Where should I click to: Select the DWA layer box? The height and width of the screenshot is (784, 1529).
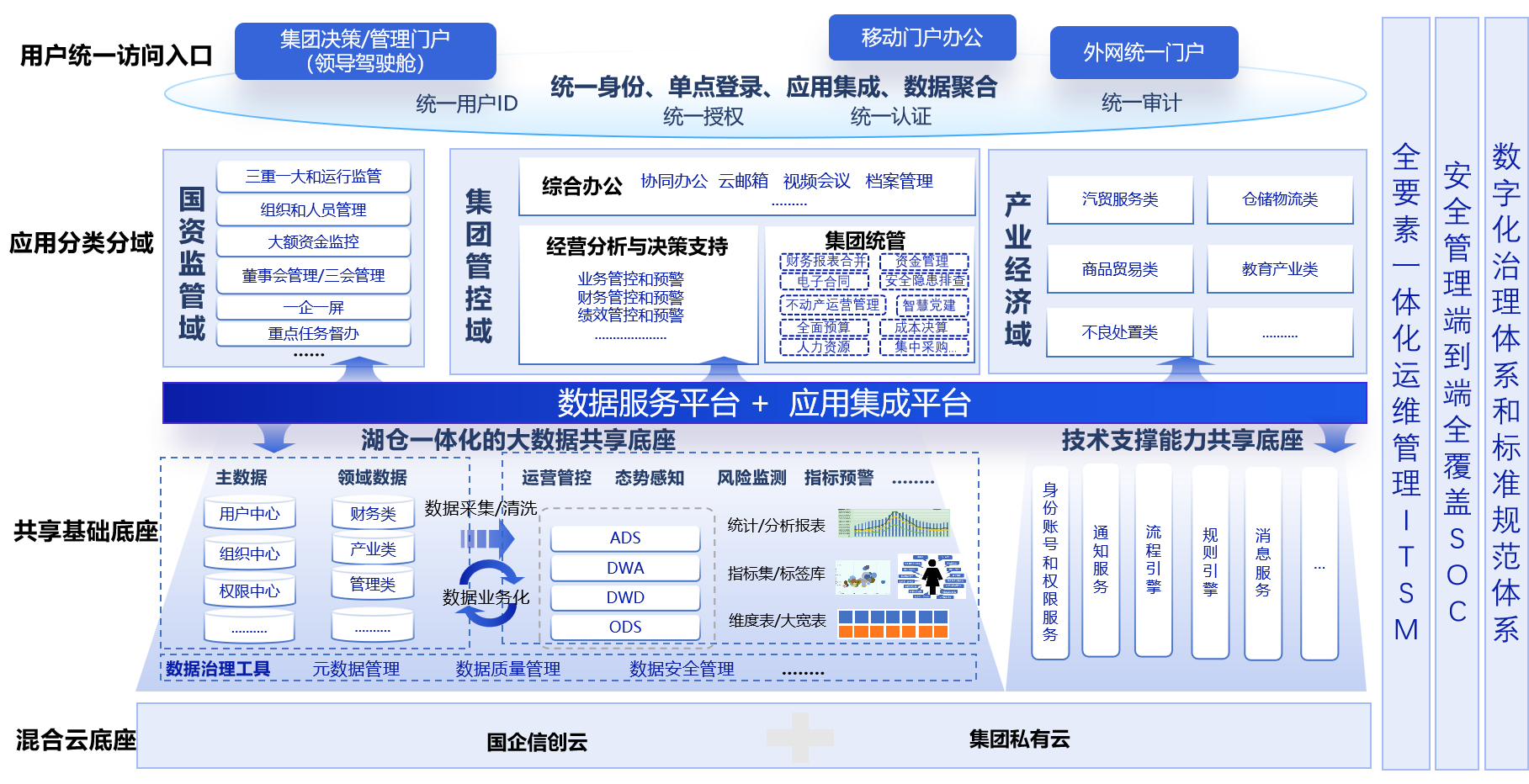tap(625, 568)
